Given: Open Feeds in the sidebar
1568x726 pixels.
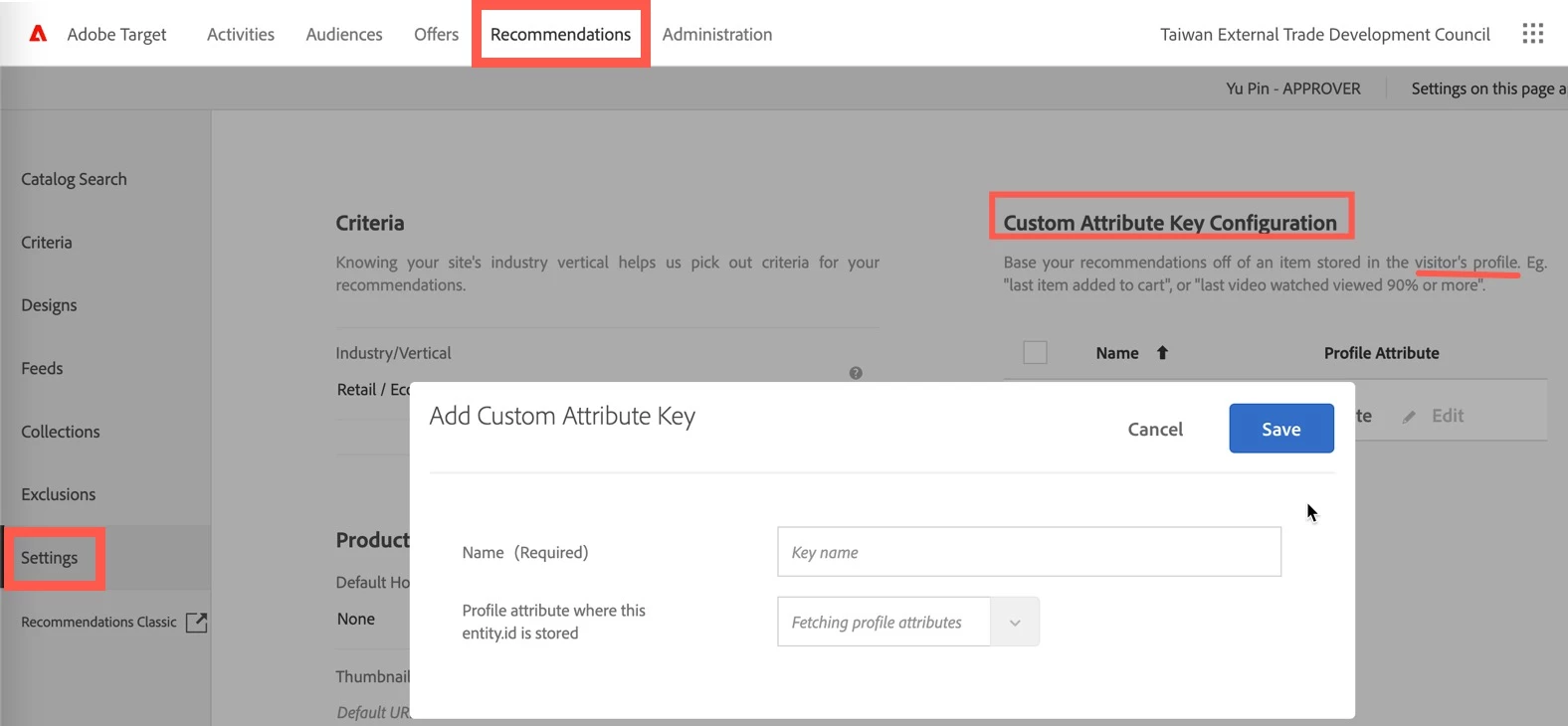Looking at the screenshot, I should [x=42, y=369].
